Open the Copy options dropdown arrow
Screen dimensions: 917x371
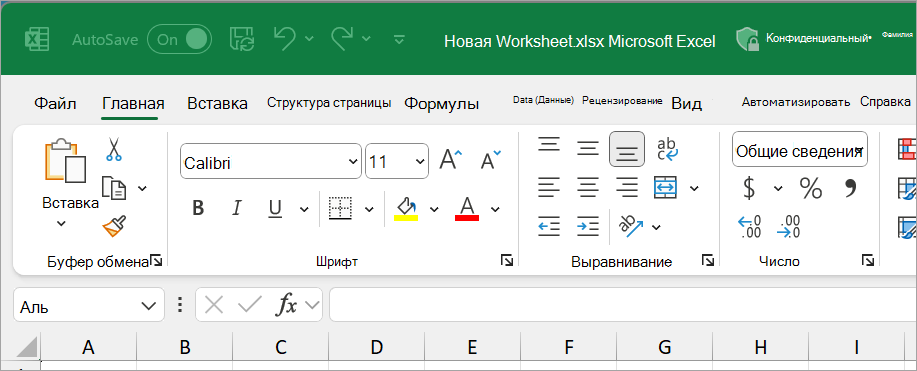pyautogui.click(x=142, y=188)
